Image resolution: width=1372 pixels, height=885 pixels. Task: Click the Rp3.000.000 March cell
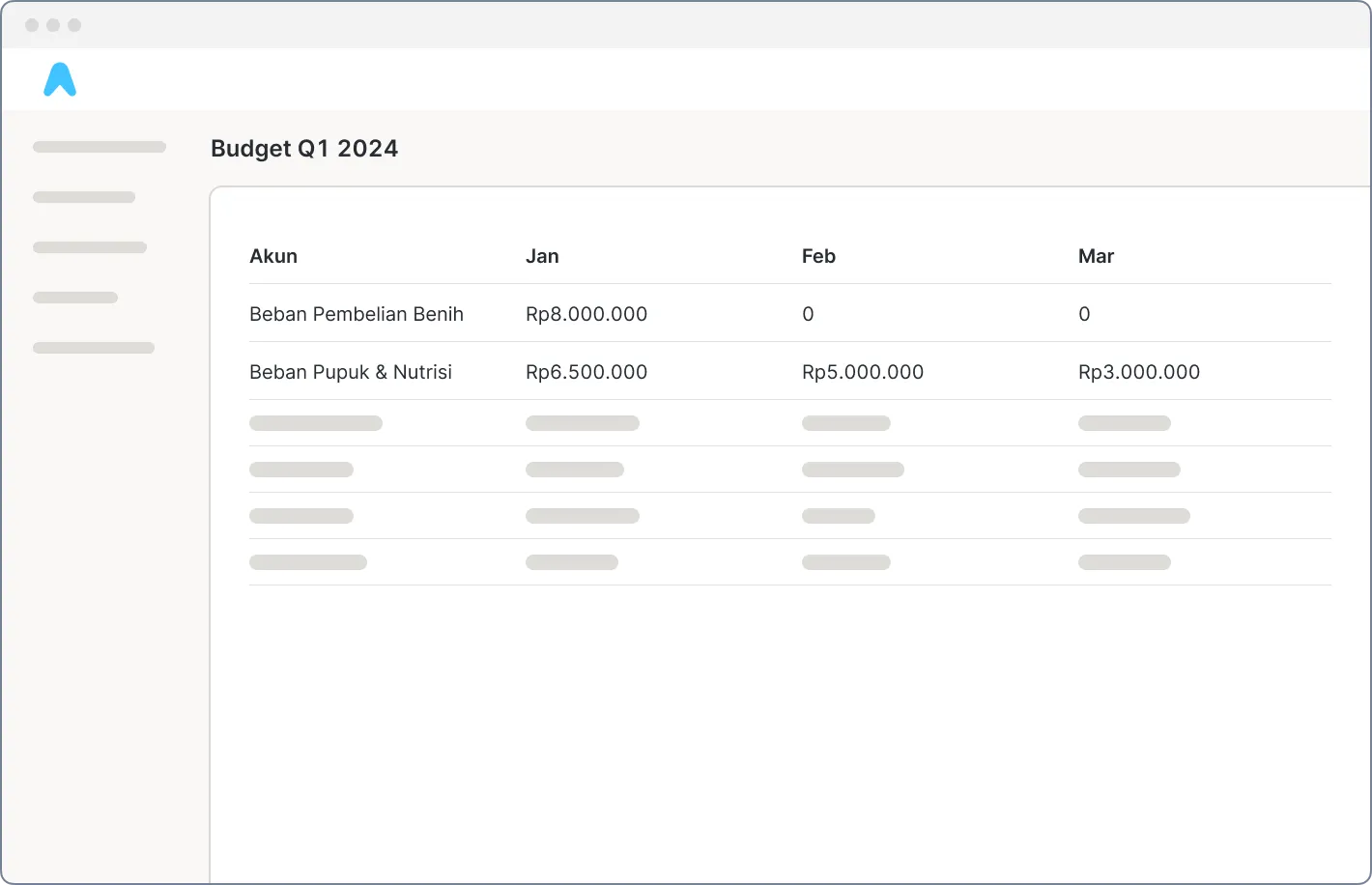coord(1139,372)
